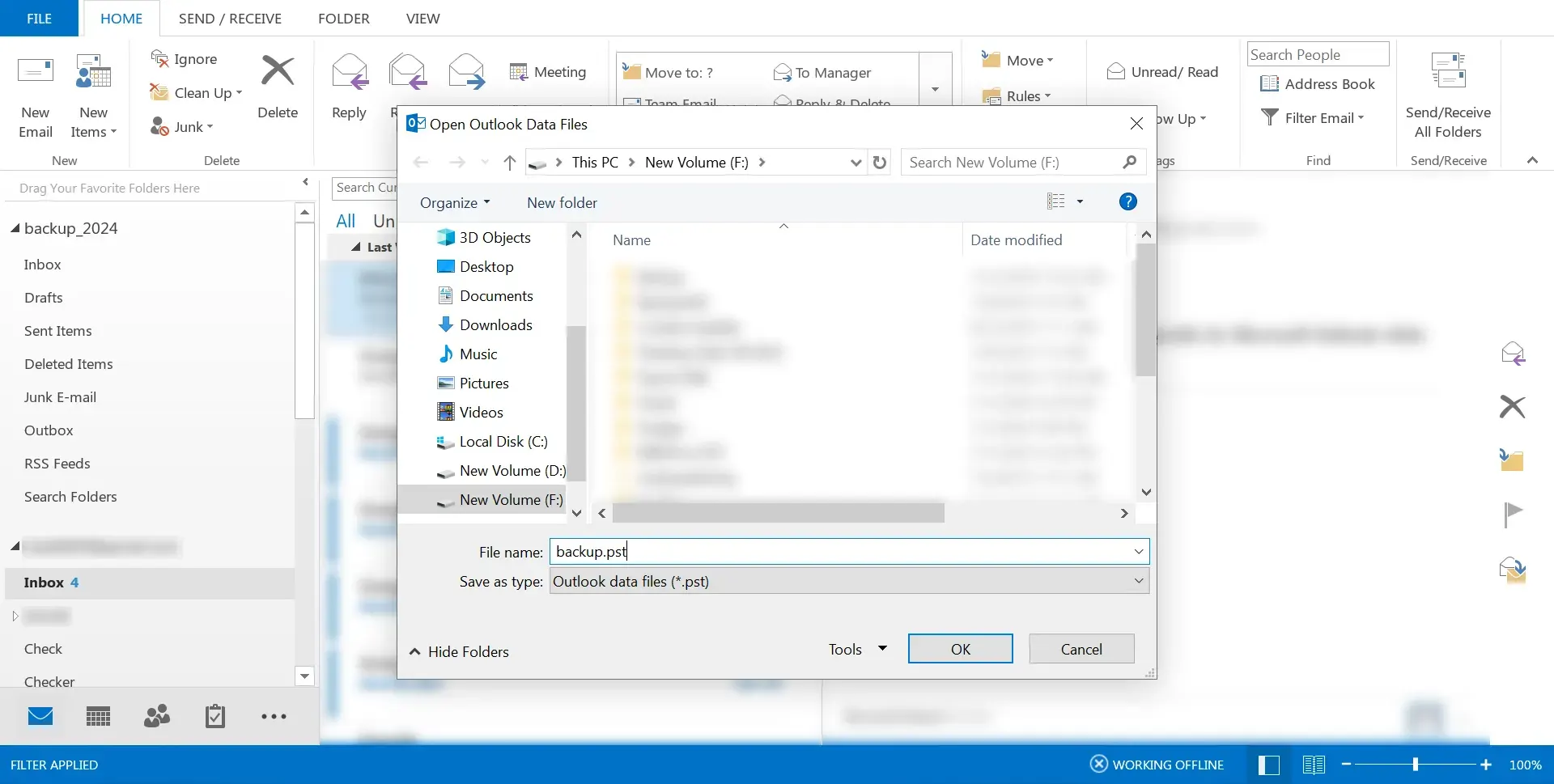Click the New Email icon
Viewport: 1554px width, 784px height.
[36, 71]
